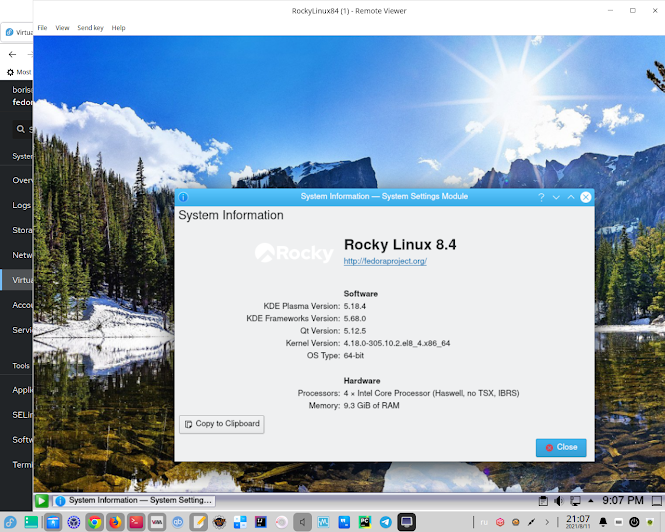Image resolution: width=665 pixels, height=532 pixels.
Task: Open Accounts in the Cockpit sidebar
Action: point(17,305)
